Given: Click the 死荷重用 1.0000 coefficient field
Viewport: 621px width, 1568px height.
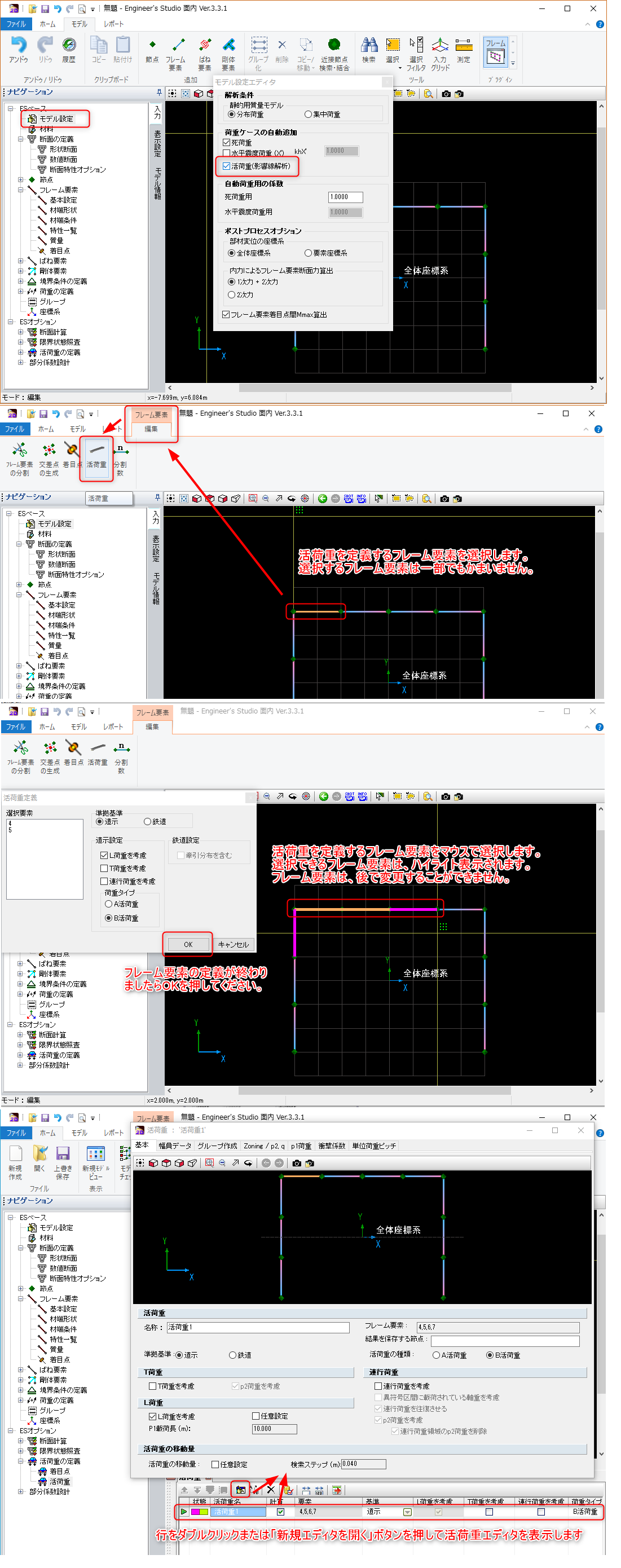Looking at the screenshot, I should click(x=345, y=197).
